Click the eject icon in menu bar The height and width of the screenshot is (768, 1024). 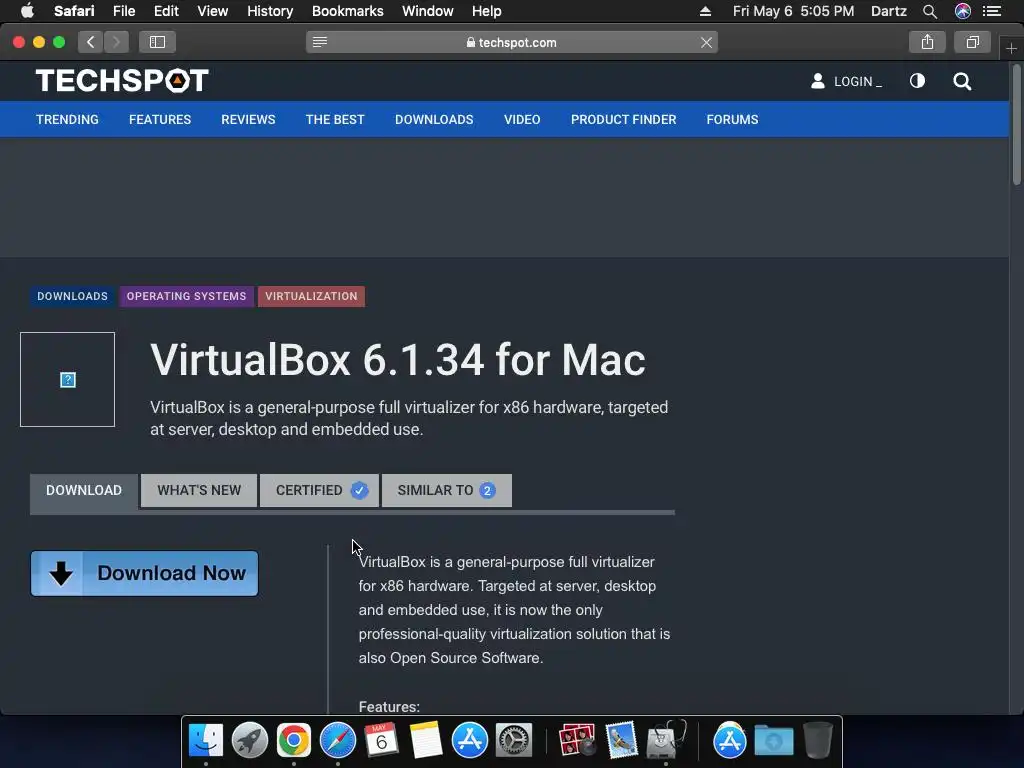click(x=705, y=11)
